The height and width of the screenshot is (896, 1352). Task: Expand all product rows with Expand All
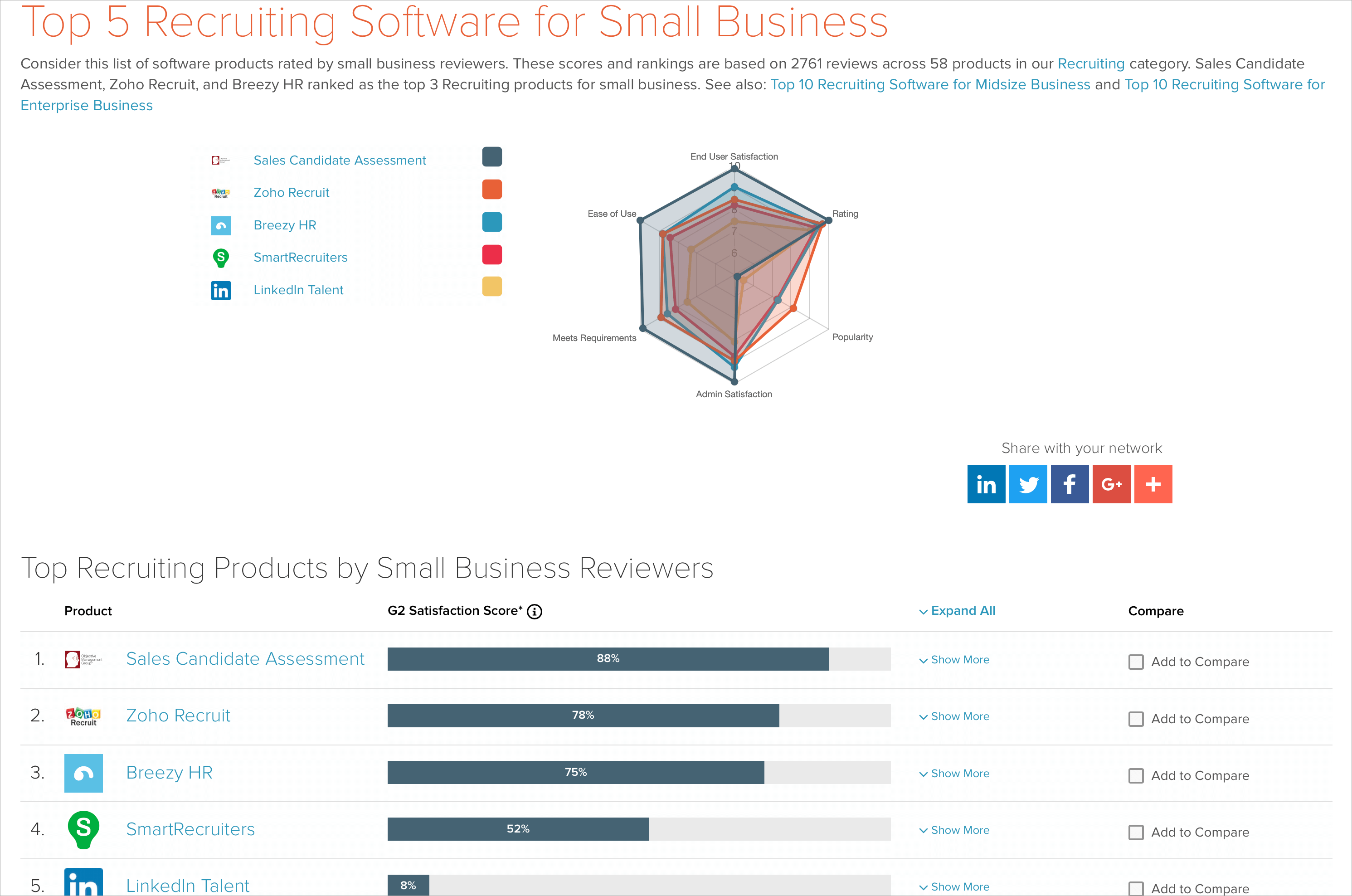coord(957,611)
